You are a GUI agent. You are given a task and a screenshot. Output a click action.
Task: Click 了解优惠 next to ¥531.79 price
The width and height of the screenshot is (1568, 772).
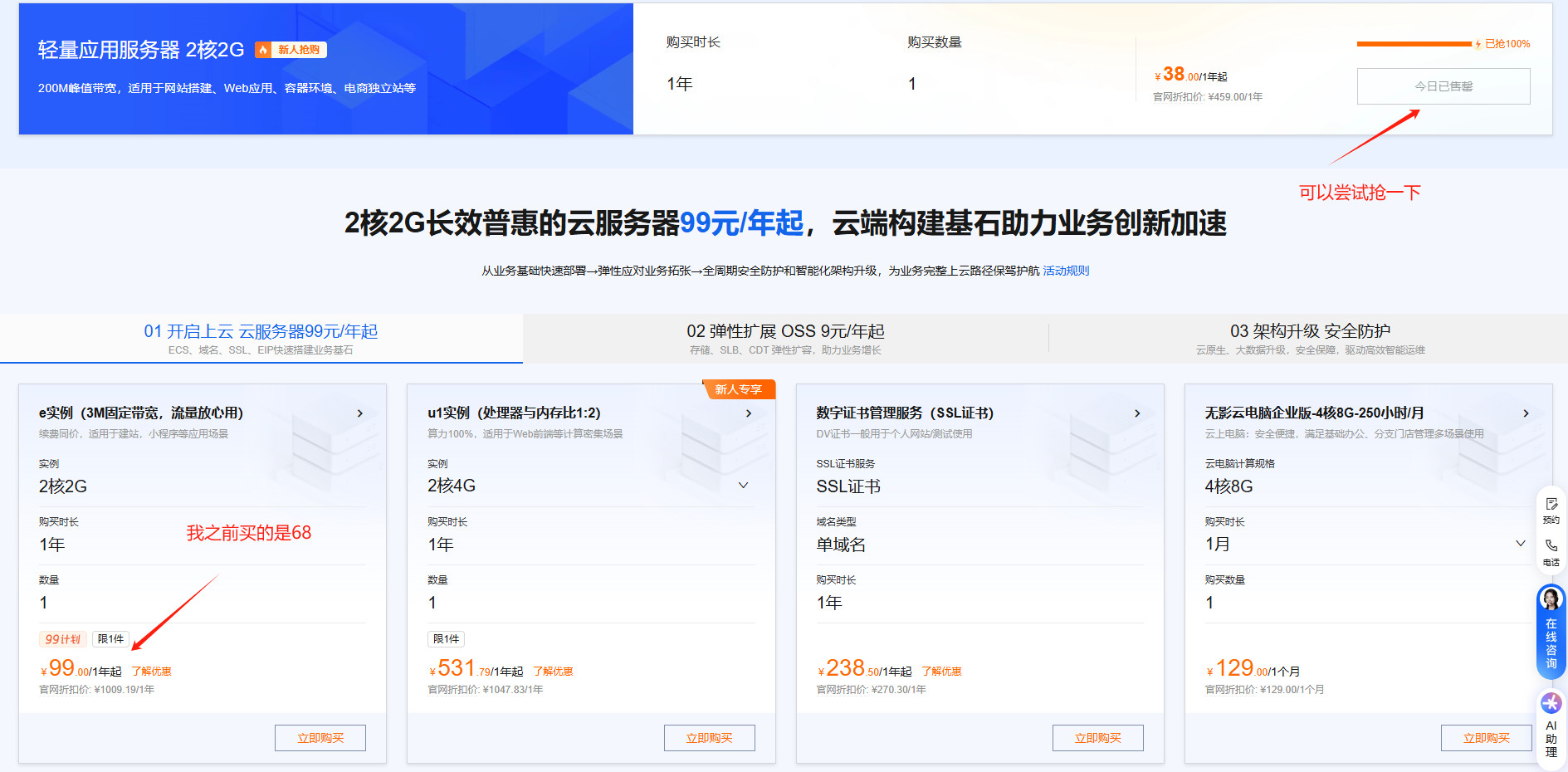[553, 672]
